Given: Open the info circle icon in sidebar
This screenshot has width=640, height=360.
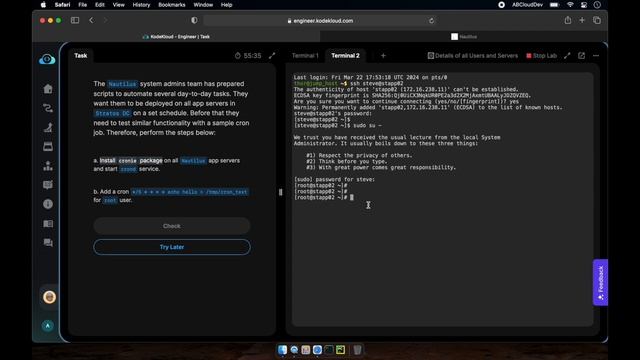Looking at the screenshot, I should (x=48, y=204).
